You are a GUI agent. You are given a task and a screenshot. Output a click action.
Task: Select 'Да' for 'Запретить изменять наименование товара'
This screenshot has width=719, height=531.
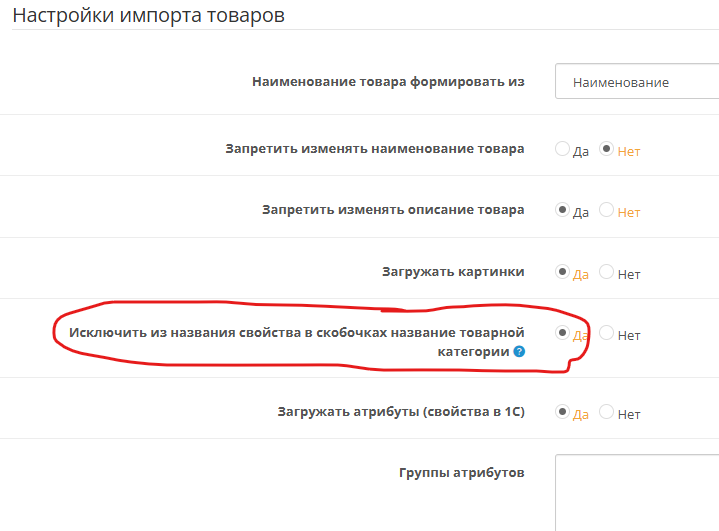click(x=562, y=149)
